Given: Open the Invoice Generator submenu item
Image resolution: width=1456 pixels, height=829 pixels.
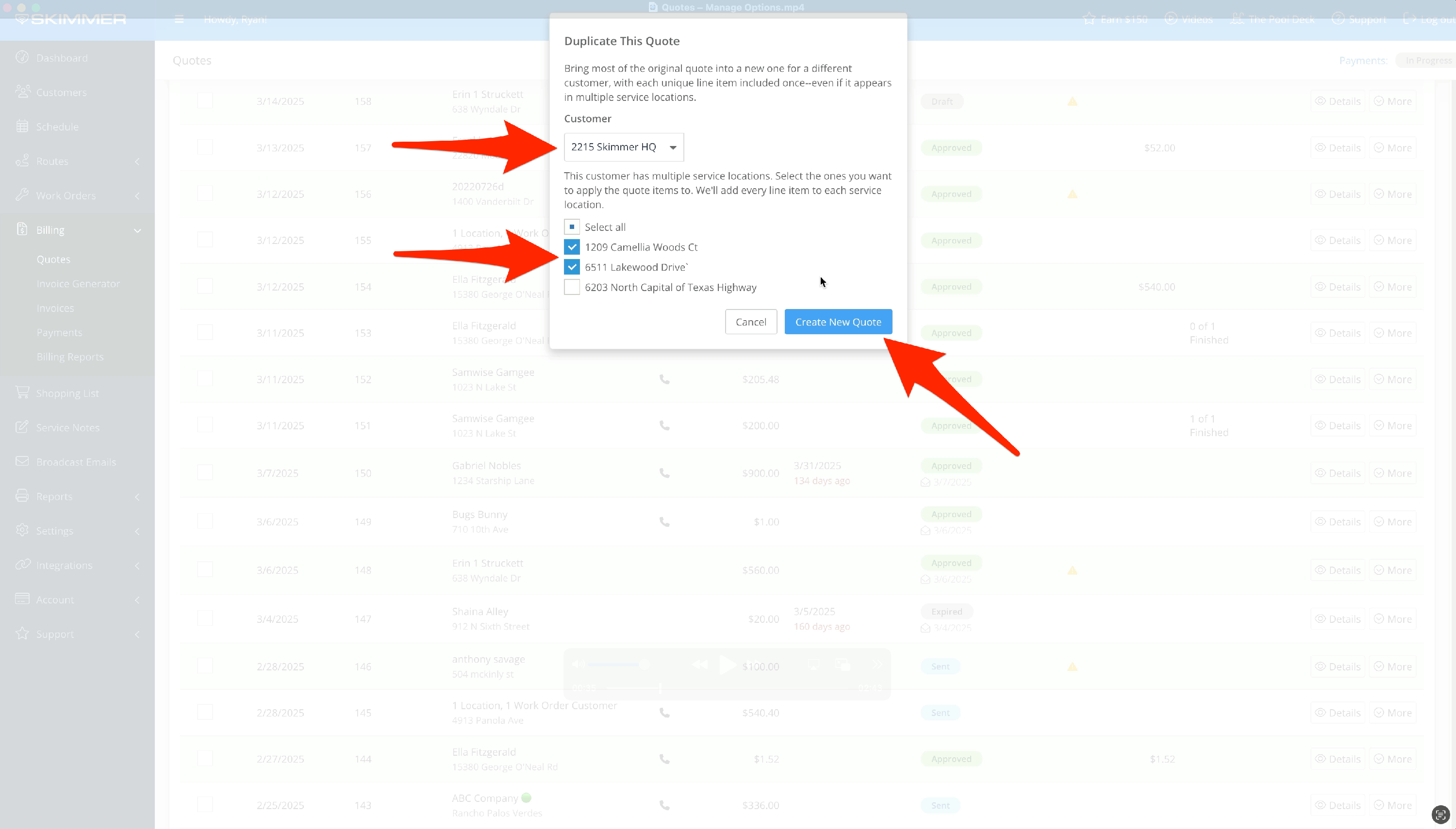Looking at the screenshot, I should pos(78,284).
